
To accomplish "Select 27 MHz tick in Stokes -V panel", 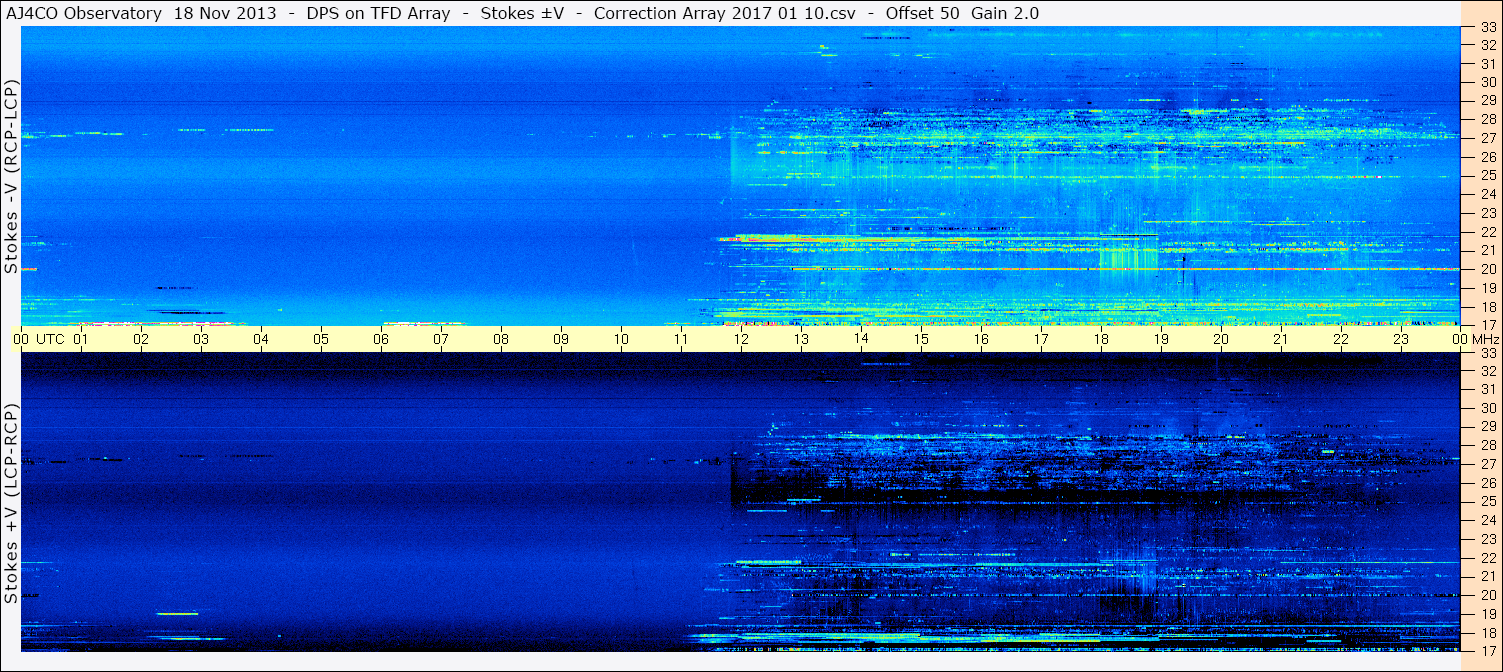I will (x=1488, y=138).
